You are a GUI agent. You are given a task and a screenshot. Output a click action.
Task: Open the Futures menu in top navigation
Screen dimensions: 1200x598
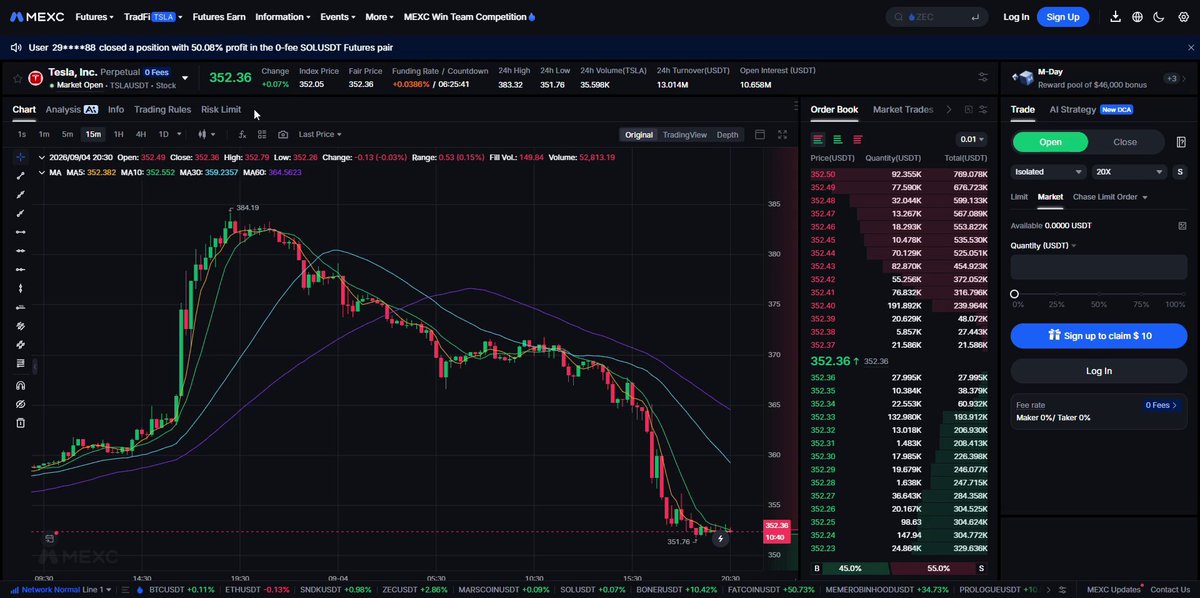coord(95,17)
